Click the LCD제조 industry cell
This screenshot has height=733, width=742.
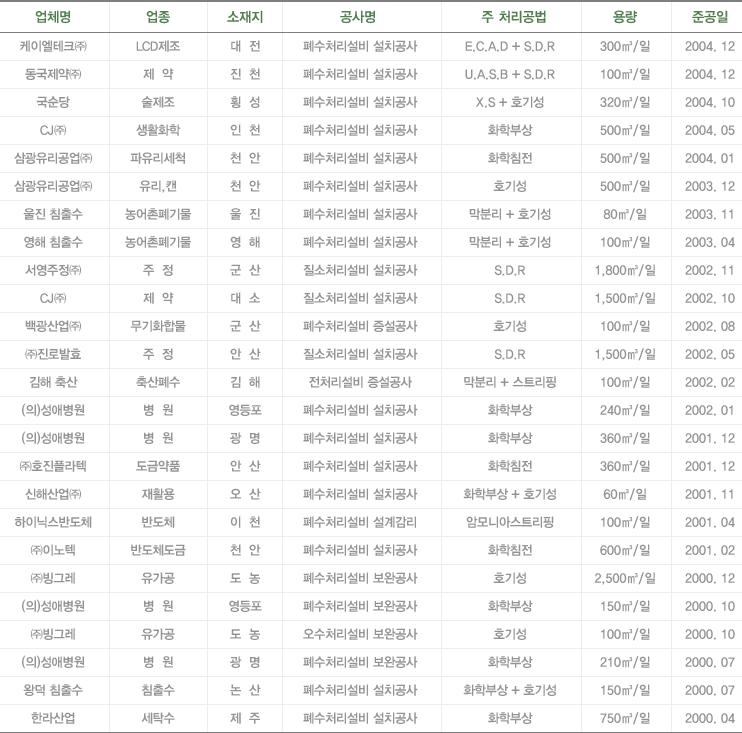[158, 46]
